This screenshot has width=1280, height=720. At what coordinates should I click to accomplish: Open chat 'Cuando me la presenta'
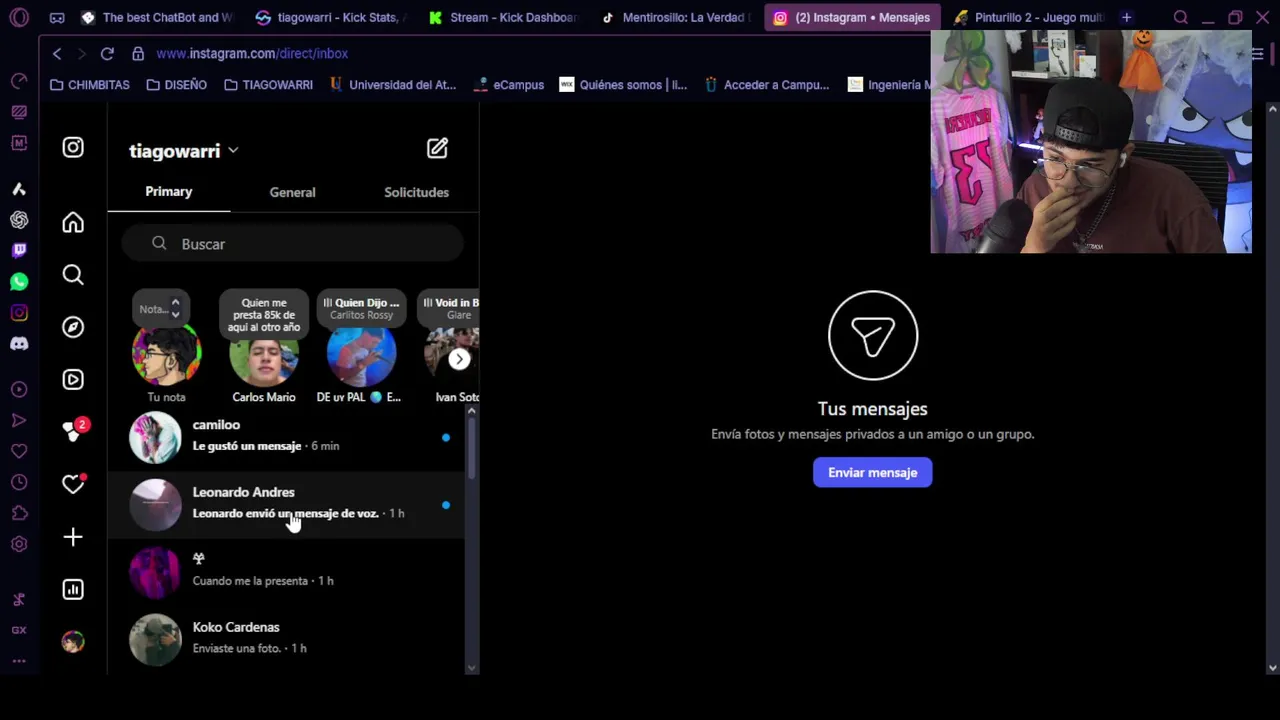[x=287, y=571]
